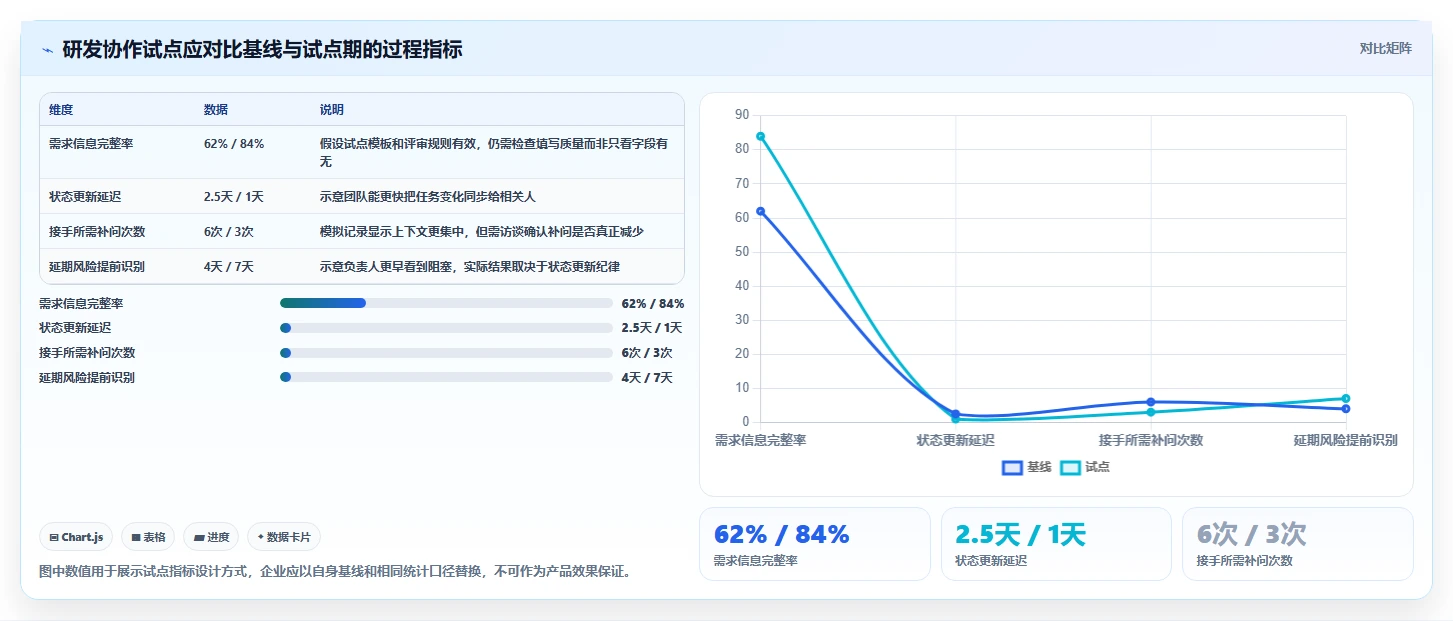Image resolution: width=1453 pixels, height=621 pixels.
Task: Click the title 研发协作试点应对比基线与试点期的过程指标
Action: coord(262,49)
